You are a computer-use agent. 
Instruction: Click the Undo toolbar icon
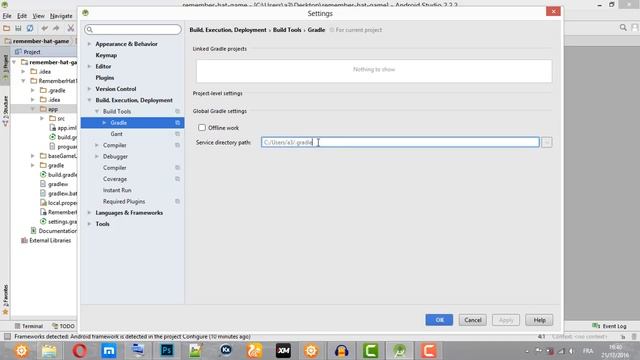[44, 28]
